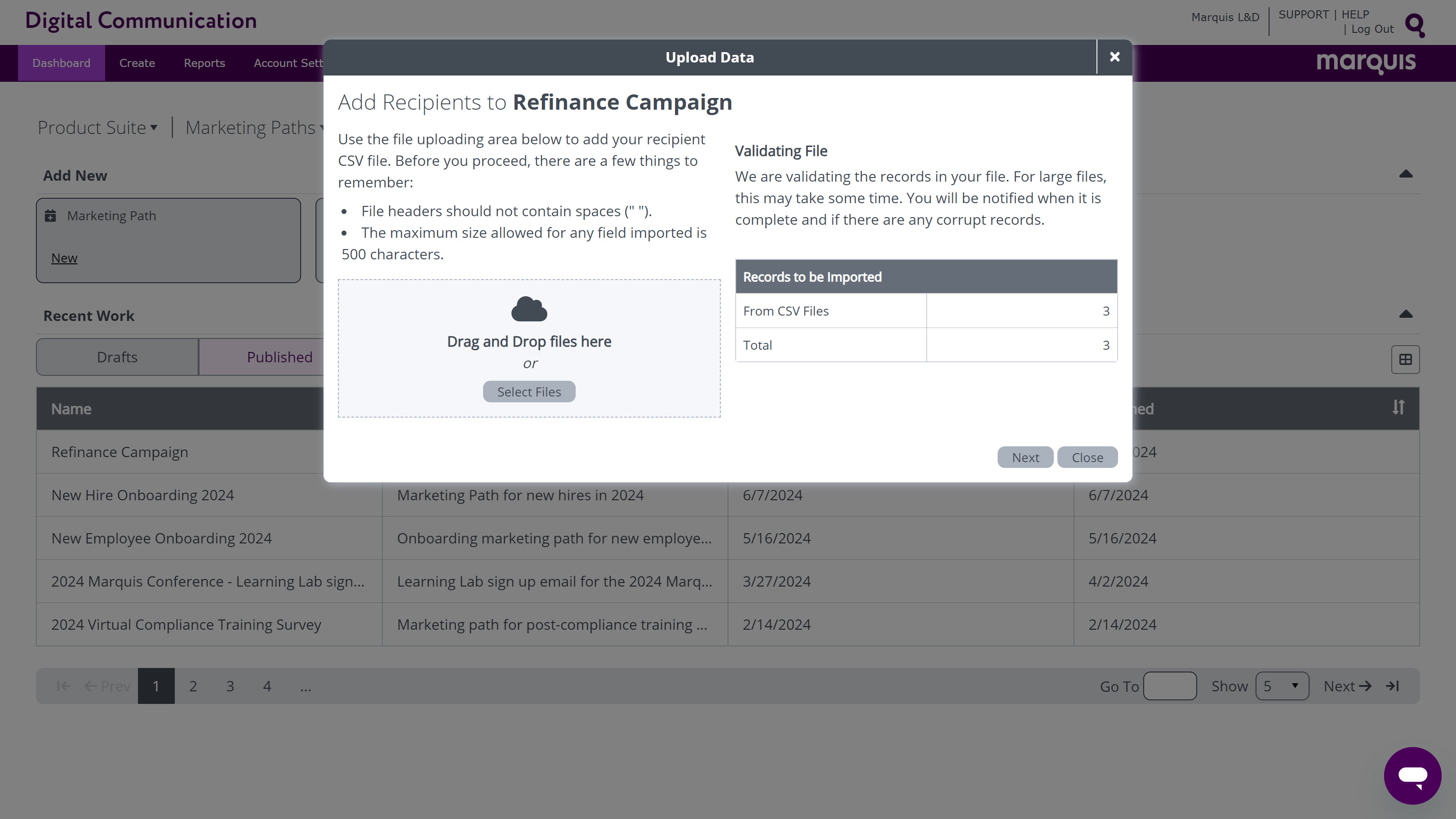
Task: Go to the Dashboard tab
Action: coord(61,63)
